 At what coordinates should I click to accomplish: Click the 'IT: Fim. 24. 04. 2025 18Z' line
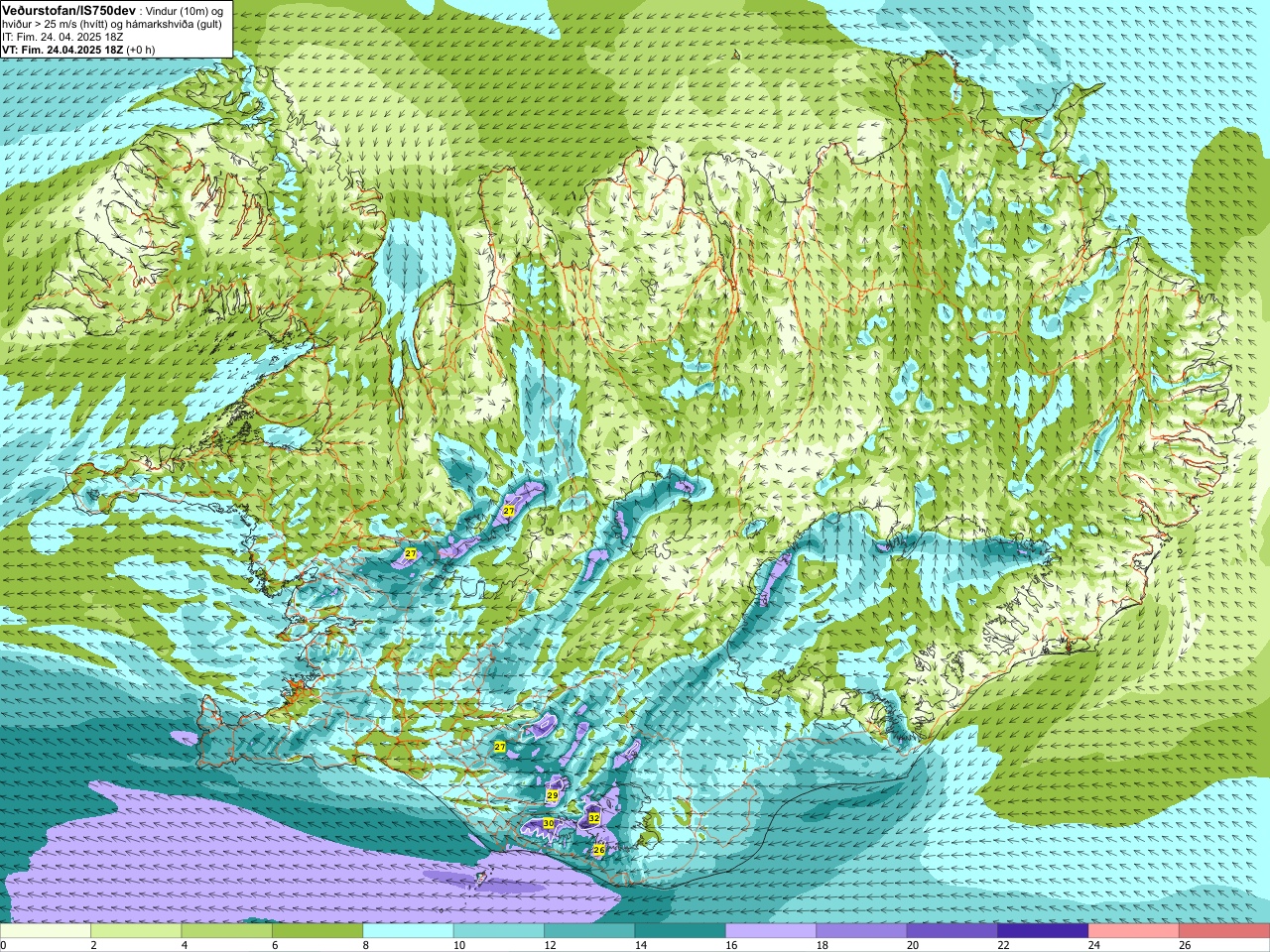coord(63,36)
